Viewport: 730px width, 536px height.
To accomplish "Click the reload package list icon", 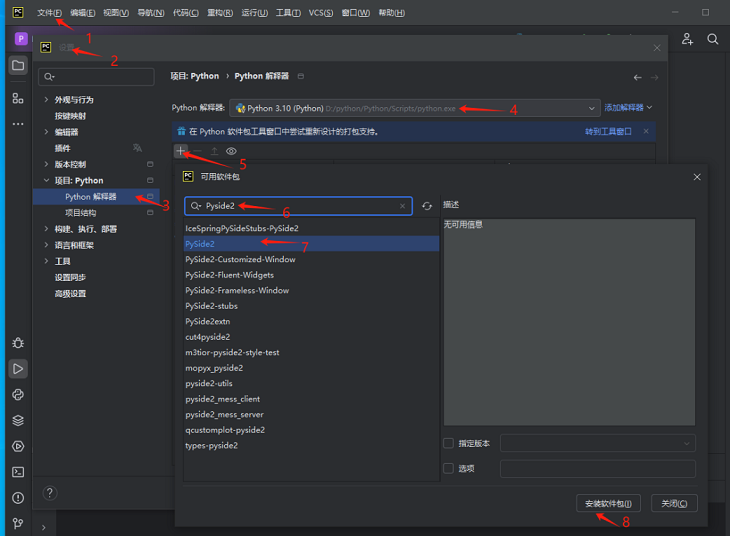I will pos(426,206).
